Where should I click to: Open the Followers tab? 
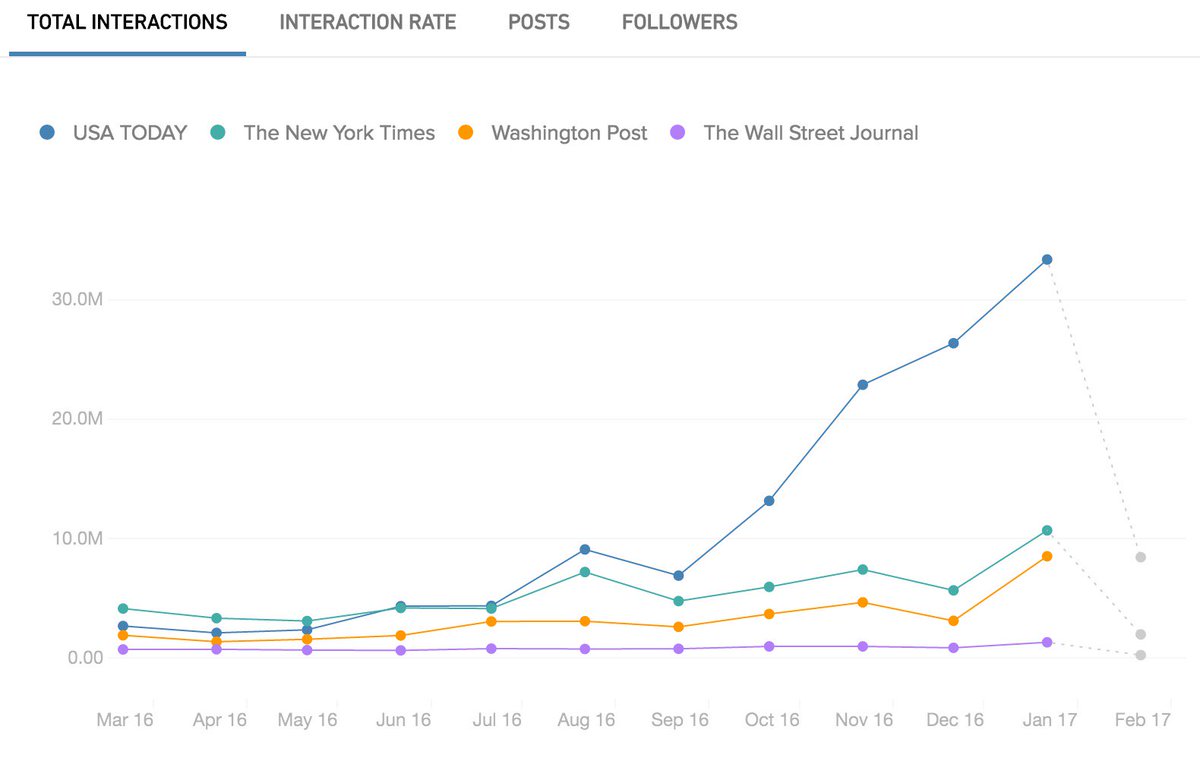click(x=680, y=22)
